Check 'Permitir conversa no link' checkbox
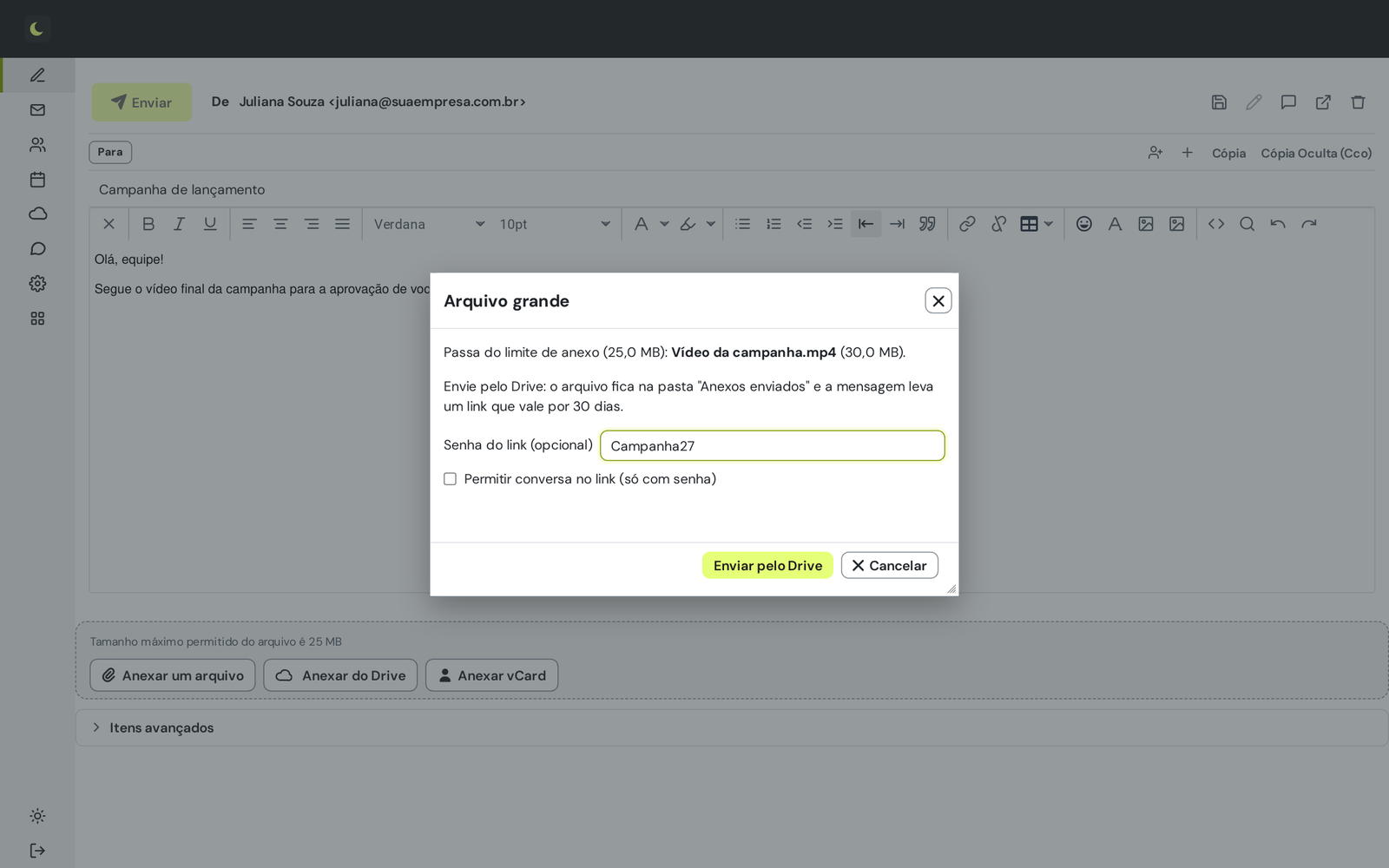 [450, 479]
